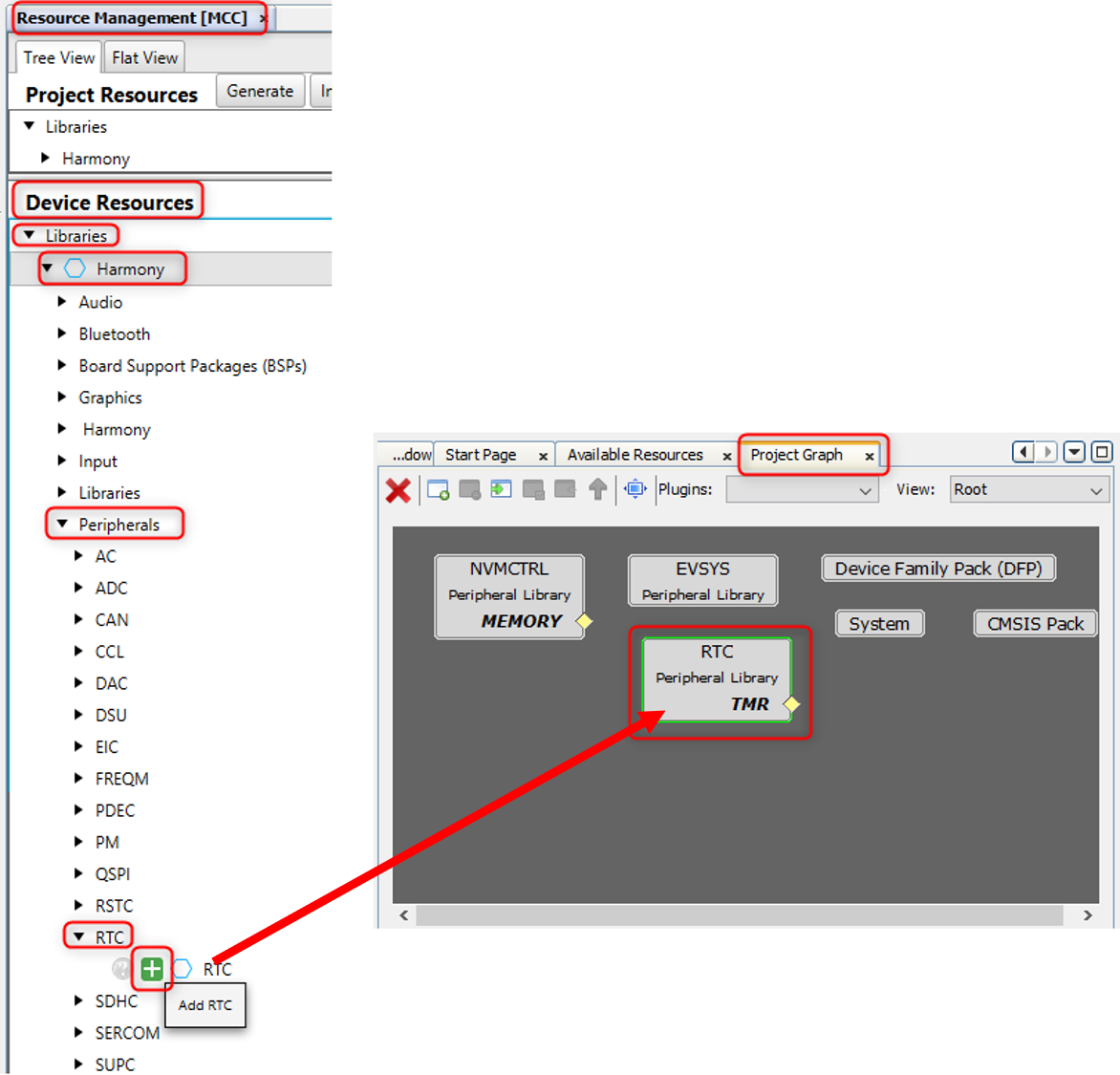Open the View dropdown showing Root
The height and width of the screenshot is (1075, 1120).
tap(1027, 490)
